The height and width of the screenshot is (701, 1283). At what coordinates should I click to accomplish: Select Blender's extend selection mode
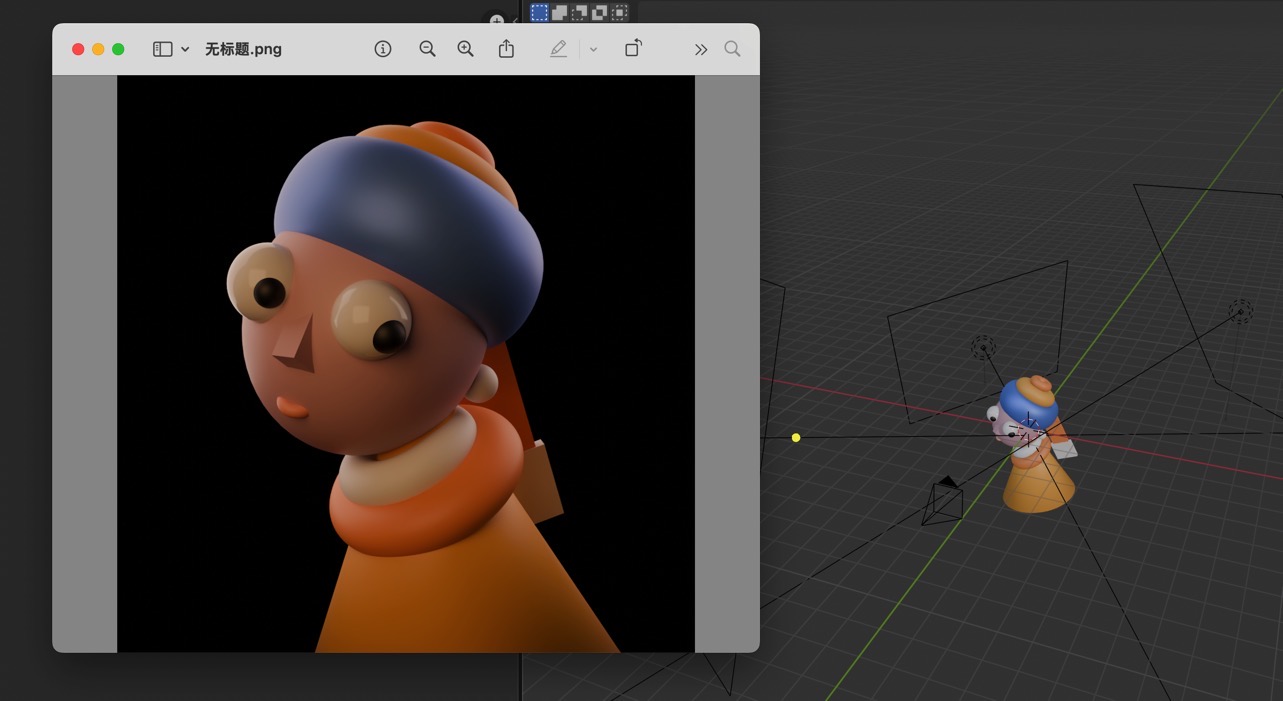pos(559,12)
